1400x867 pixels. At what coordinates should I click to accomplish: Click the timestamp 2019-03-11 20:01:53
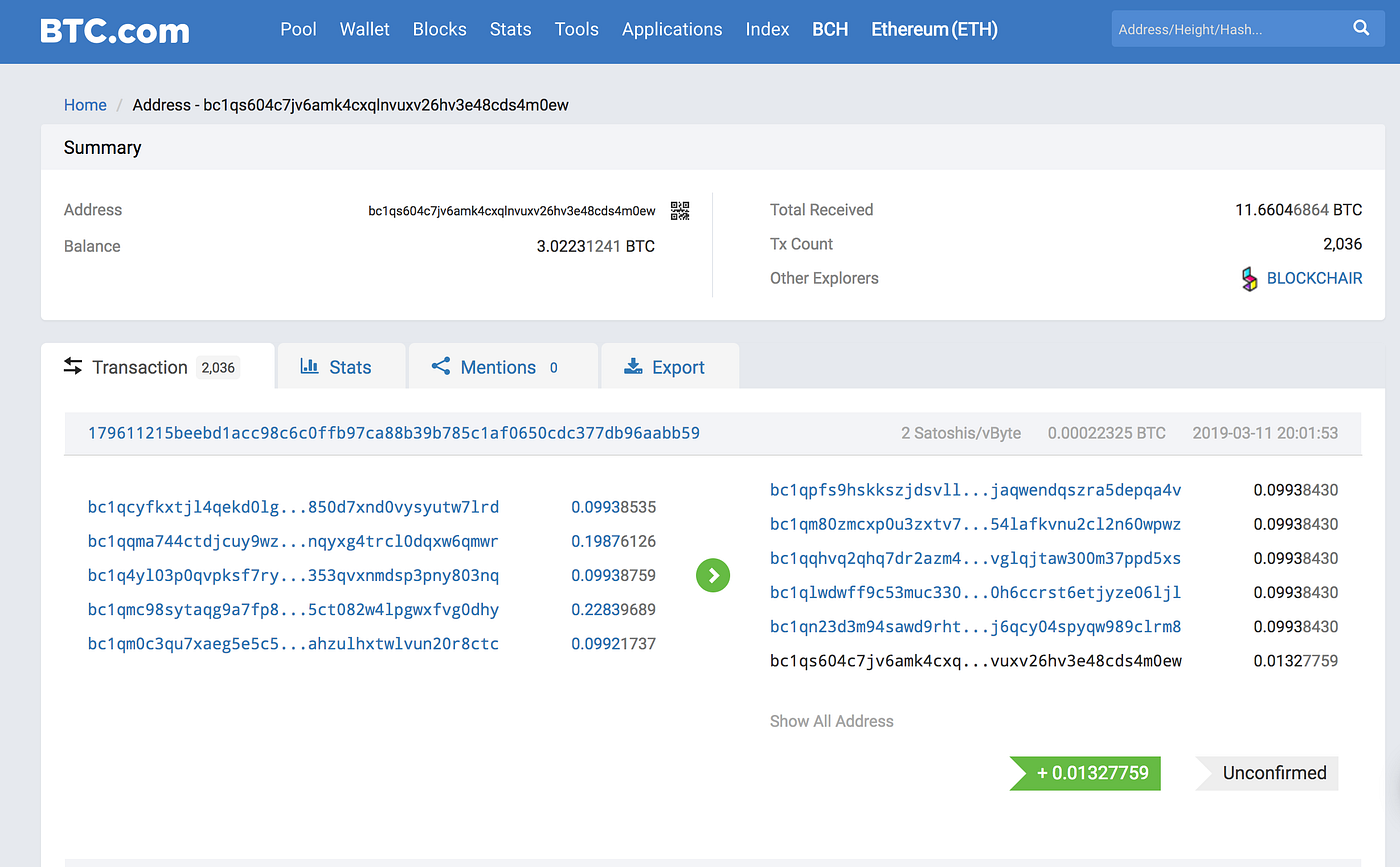(1265, 433)
